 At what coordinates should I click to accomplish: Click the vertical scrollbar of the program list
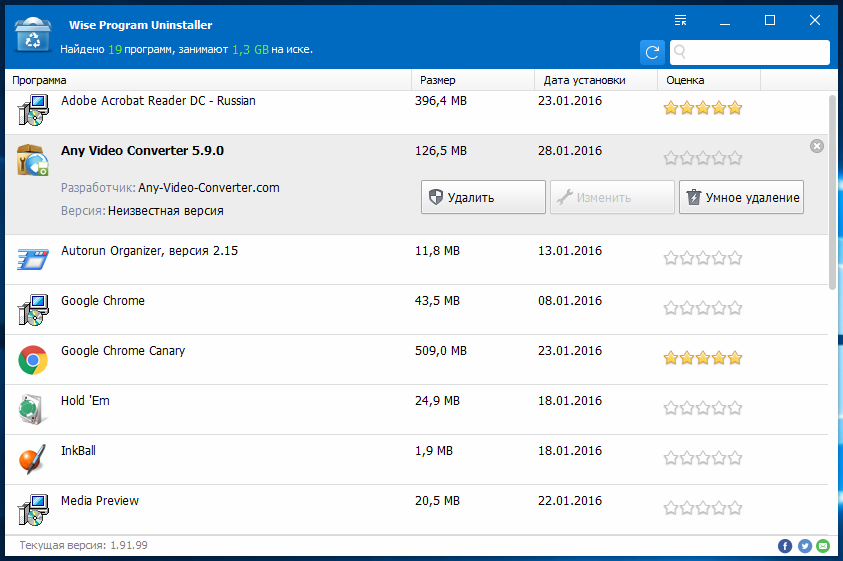click(x=833, y=193)
